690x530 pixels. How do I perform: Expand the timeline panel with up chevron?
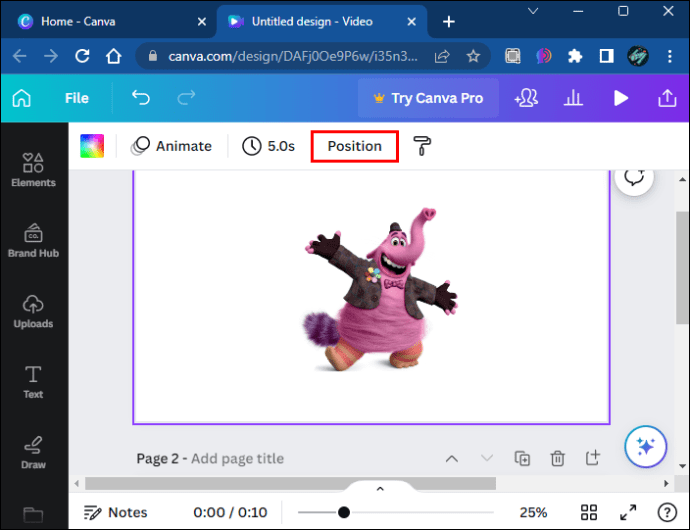click(380, 489)
